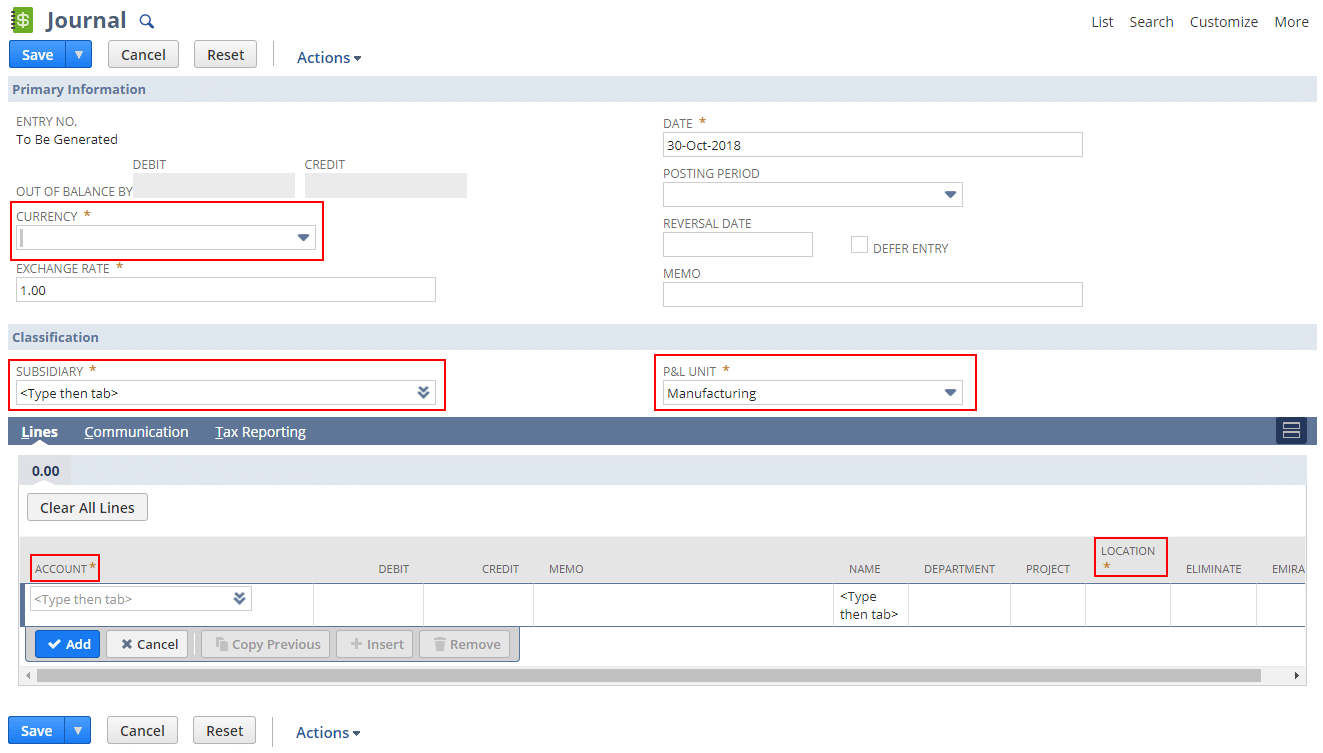Expand the Posting Period dropdown
This screenshot has height=753, width=1323.
tap(950, 195)
